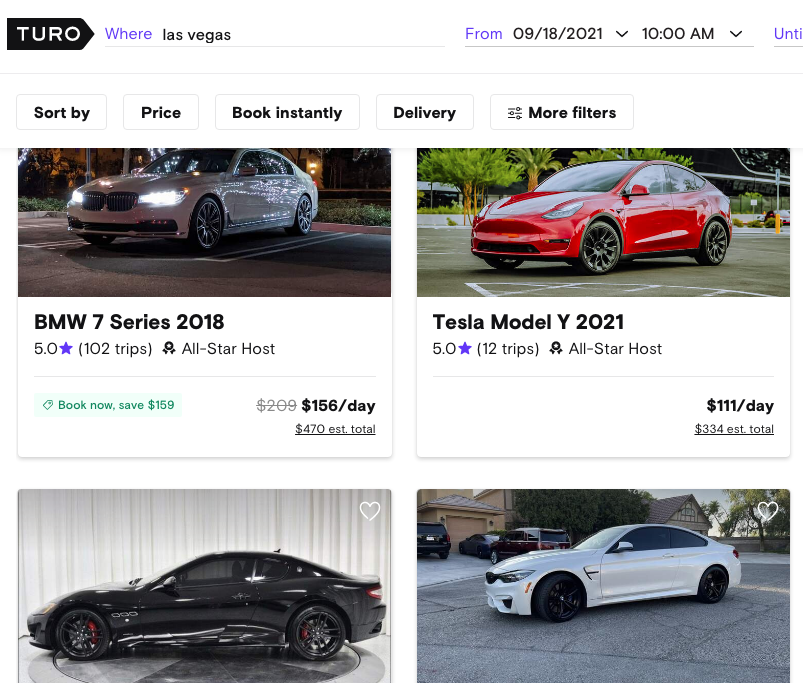Open the Price filter

(x=161, y=113)
